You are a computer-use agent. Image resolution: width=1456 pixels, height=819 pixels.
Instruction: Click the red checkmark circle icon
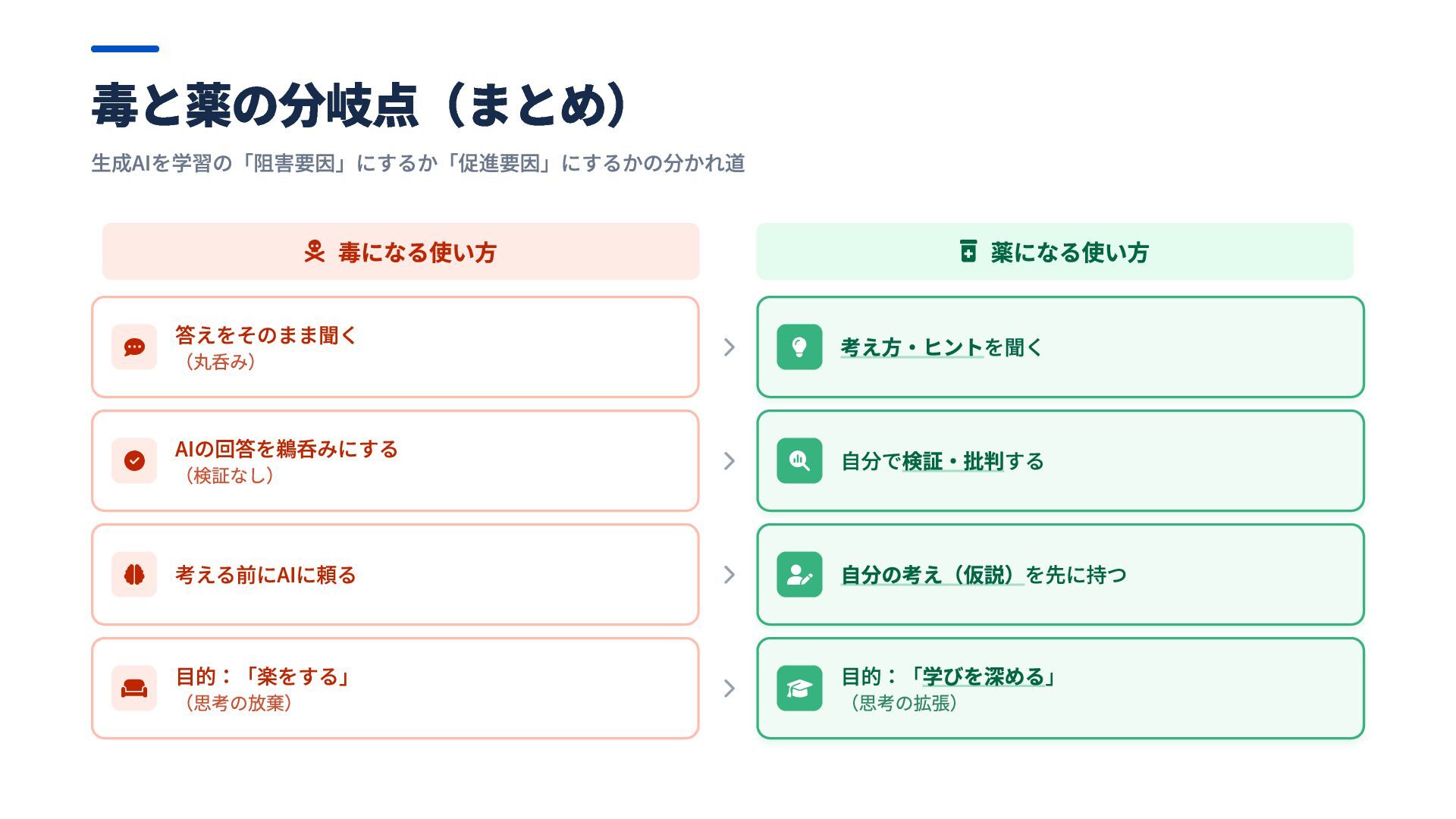(x=134, y=461)
